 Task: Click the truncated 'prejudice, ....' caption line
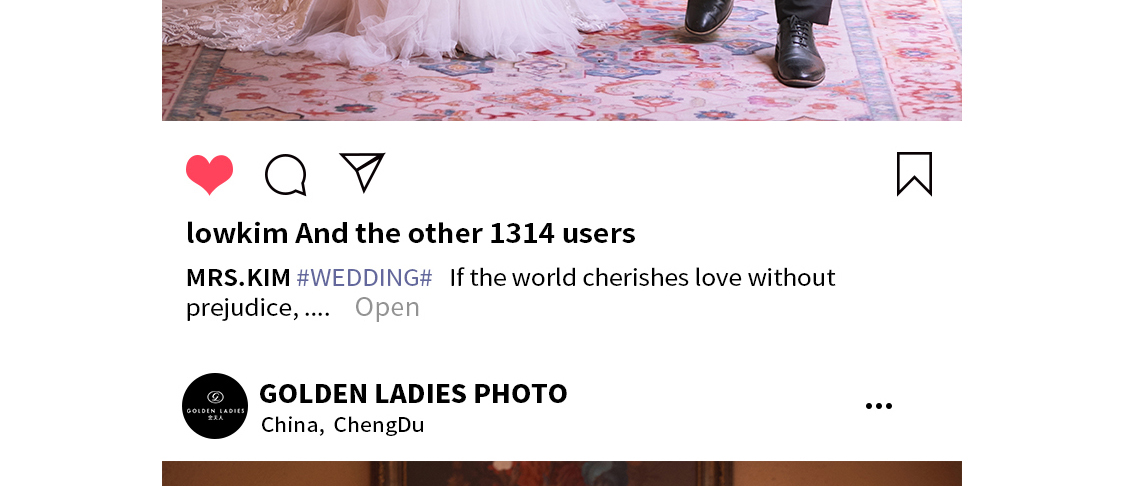coord(258,308)
